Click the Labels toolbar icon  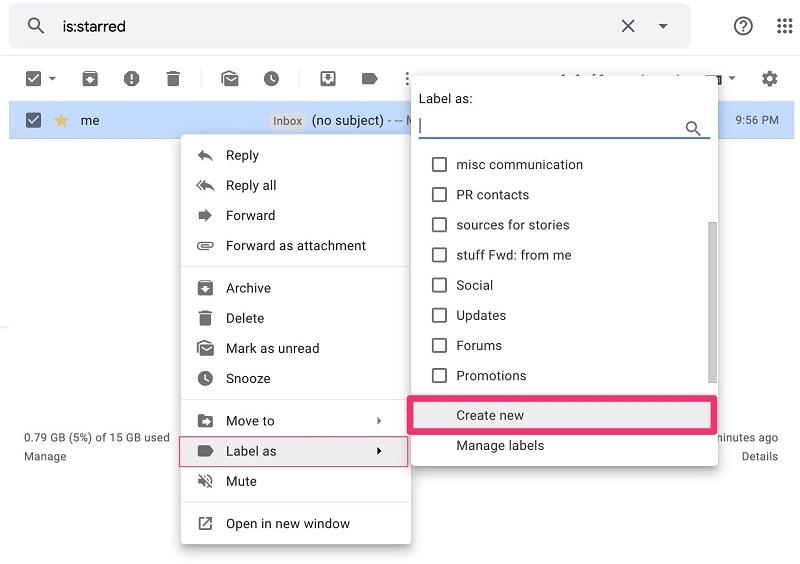click(369, 79)
